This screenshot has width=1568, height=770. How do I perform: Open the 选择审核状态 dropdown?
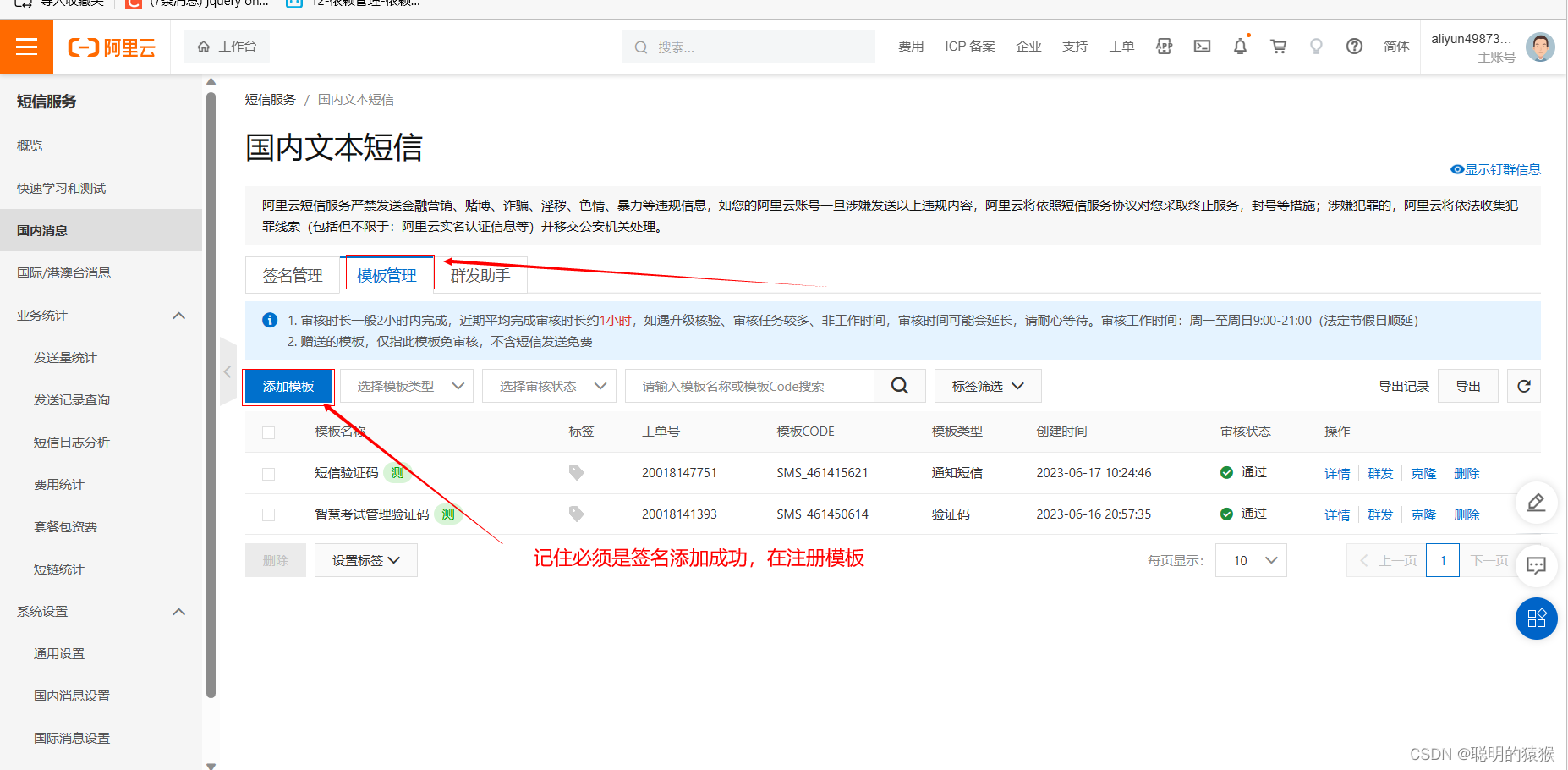click(549, 386)
